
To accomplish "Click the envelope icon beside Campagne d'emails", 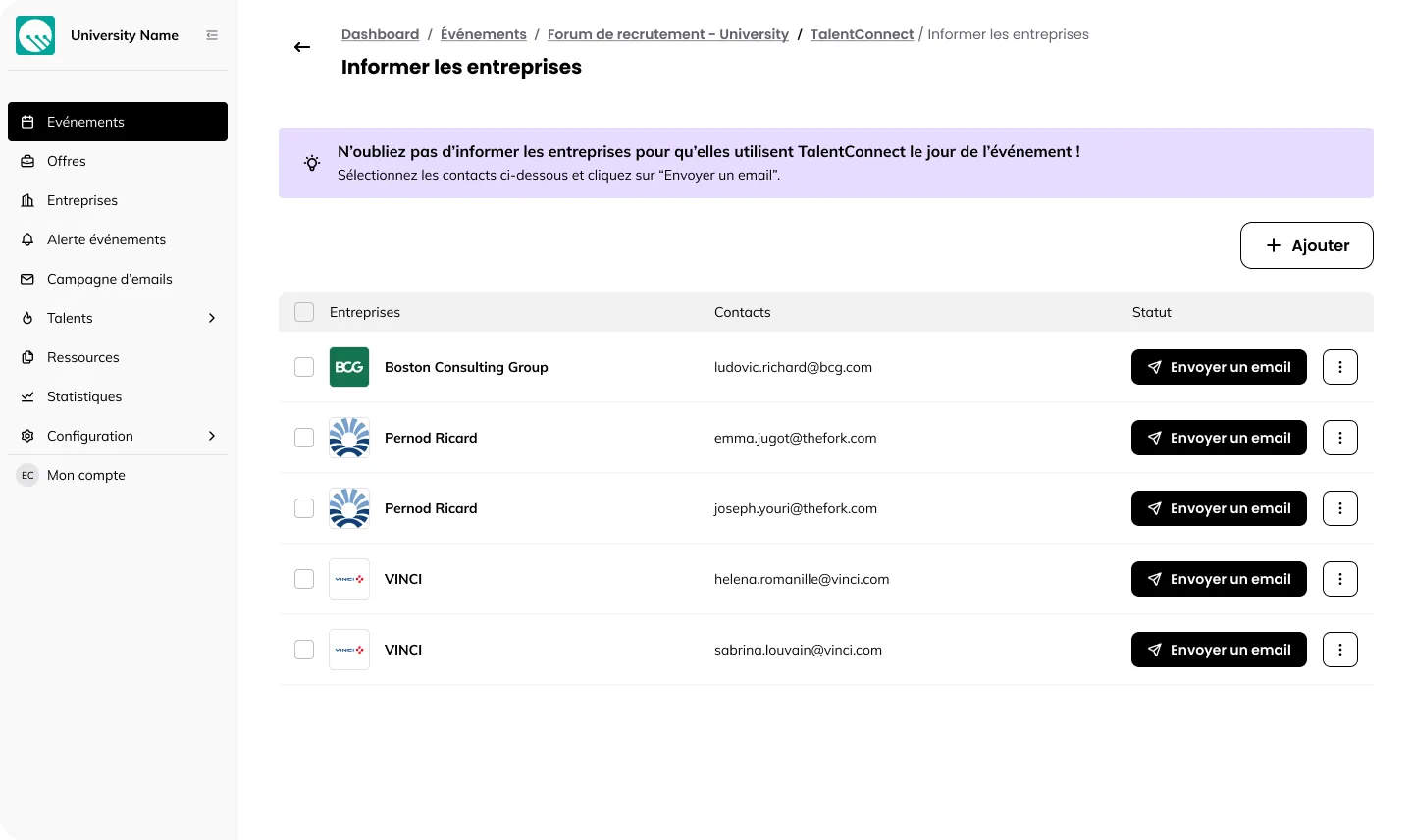I will point(27,279).
